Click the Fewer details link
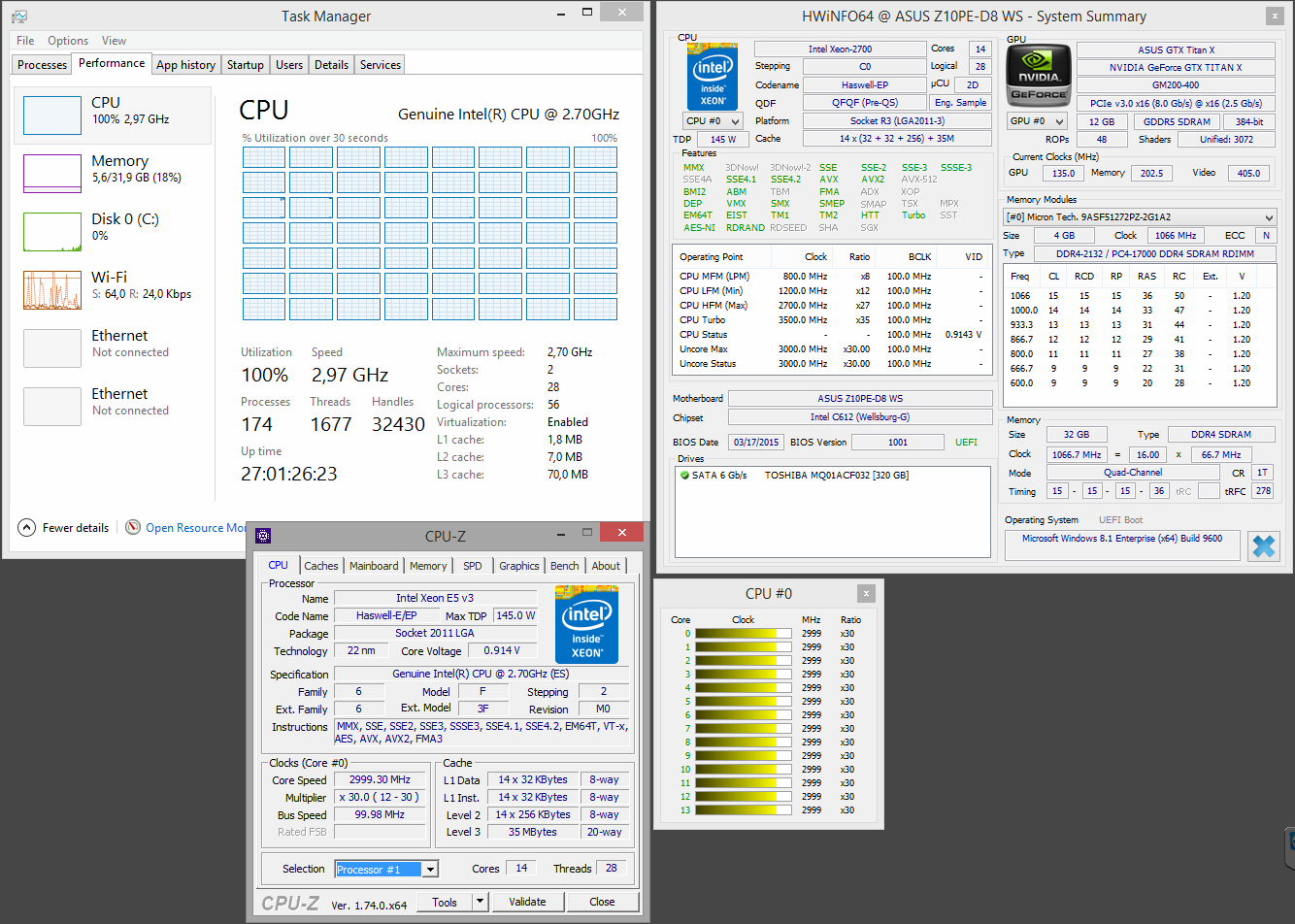 [76, 528]
